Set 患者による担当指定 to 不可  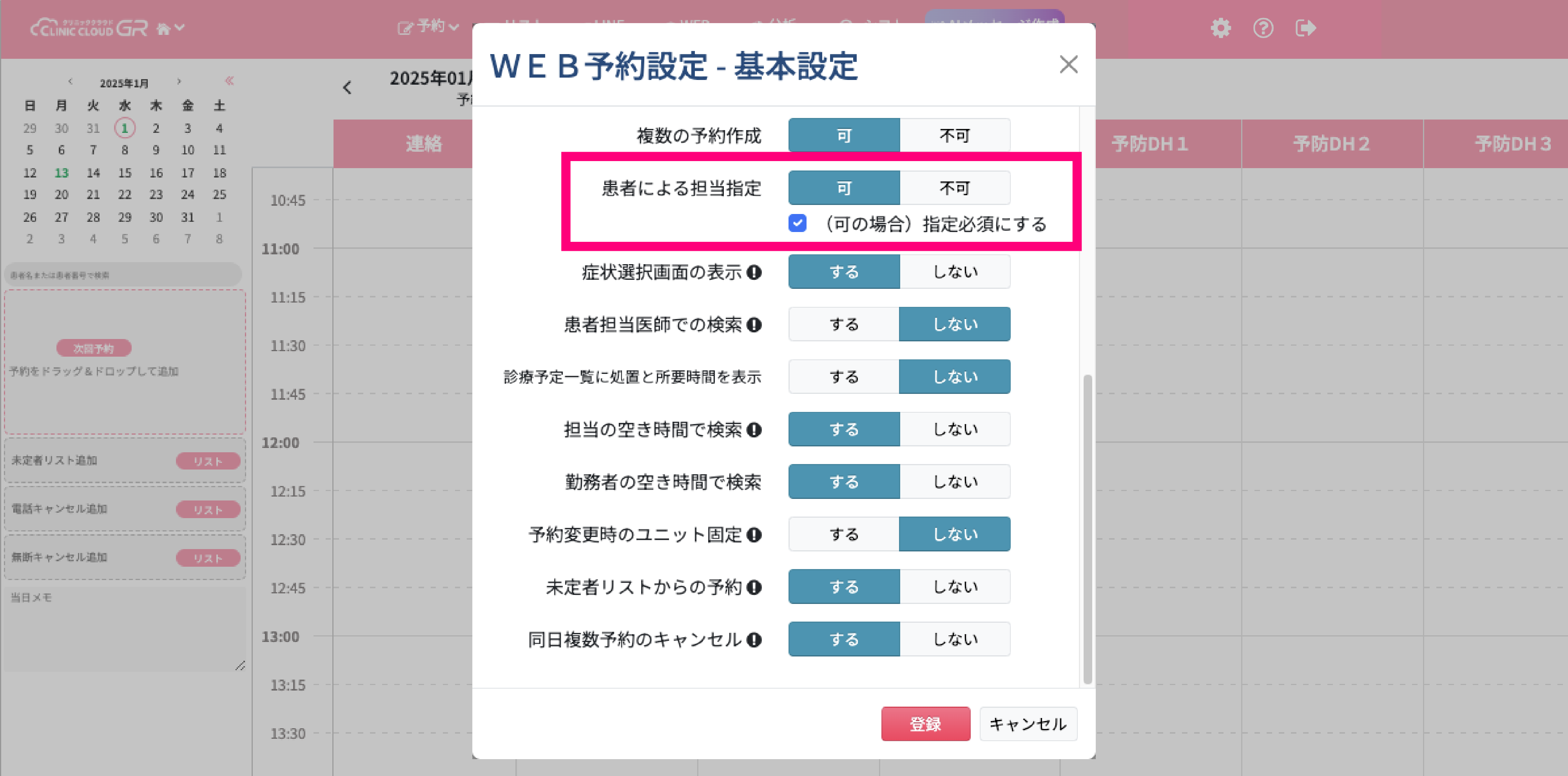tap(954, 188)
